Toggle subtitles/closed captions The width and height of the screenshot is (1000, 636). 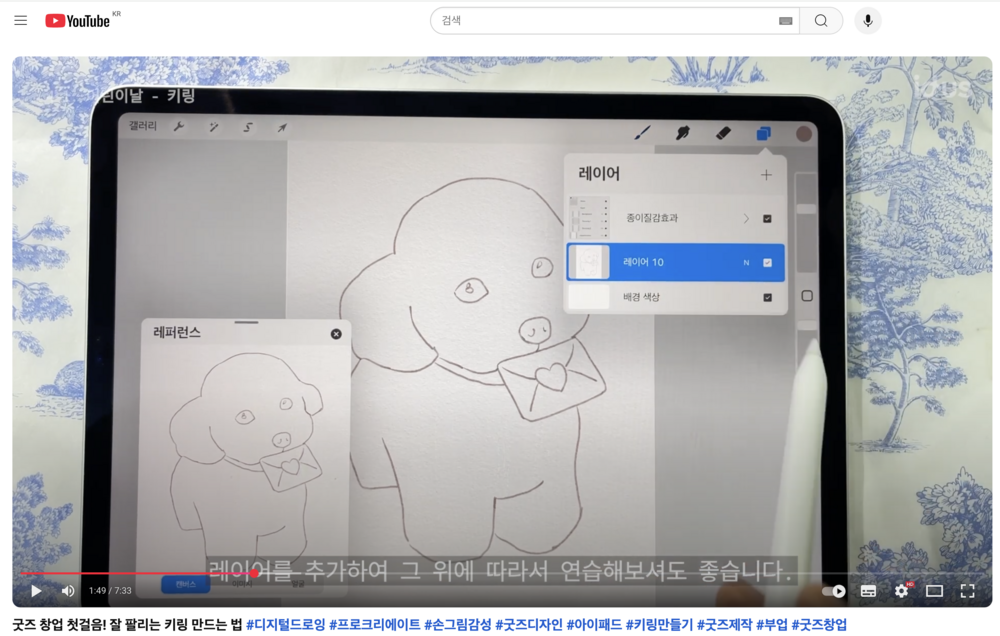coord(868,591)
